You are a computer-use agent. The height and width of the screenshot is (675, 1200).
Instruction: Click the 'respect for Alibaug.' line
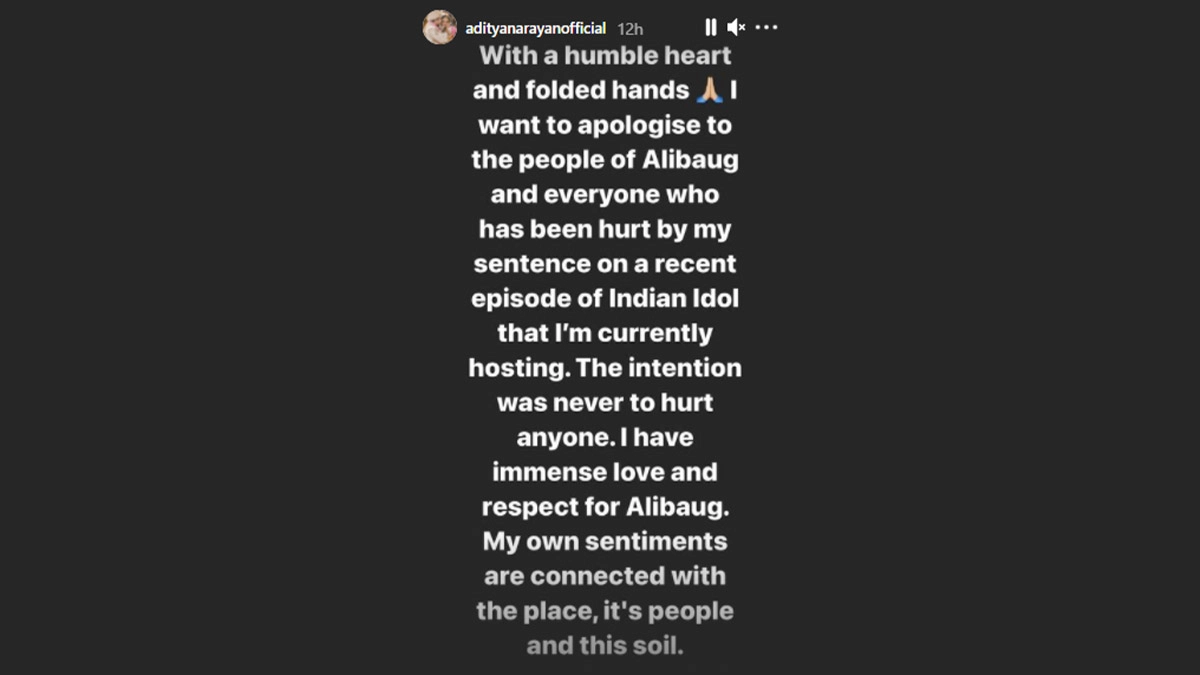pyautogui.click(x=605, y=506)
